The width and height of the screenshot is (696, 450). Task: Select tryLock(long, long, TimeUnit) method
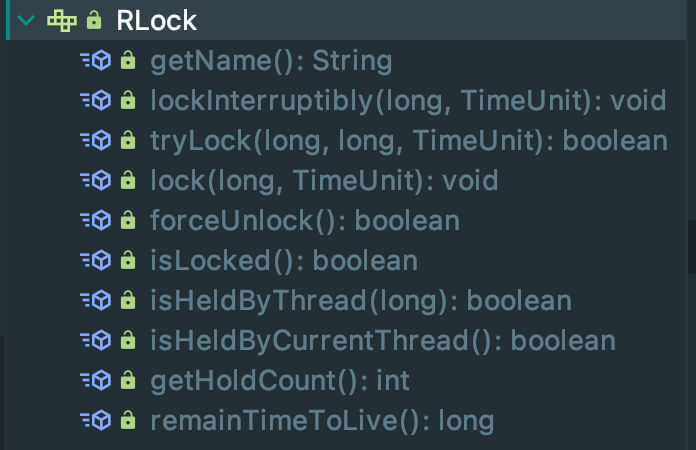click(408, 141)
